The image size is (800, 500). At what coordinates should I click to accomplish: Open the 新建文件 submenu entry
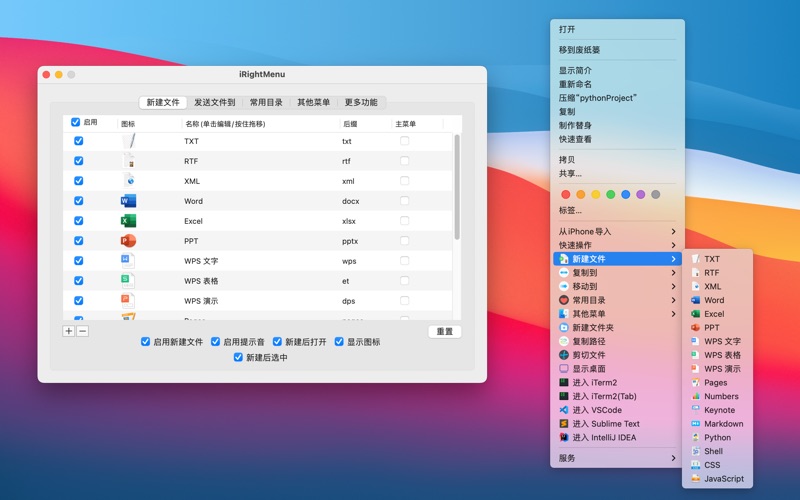[617, 259]
